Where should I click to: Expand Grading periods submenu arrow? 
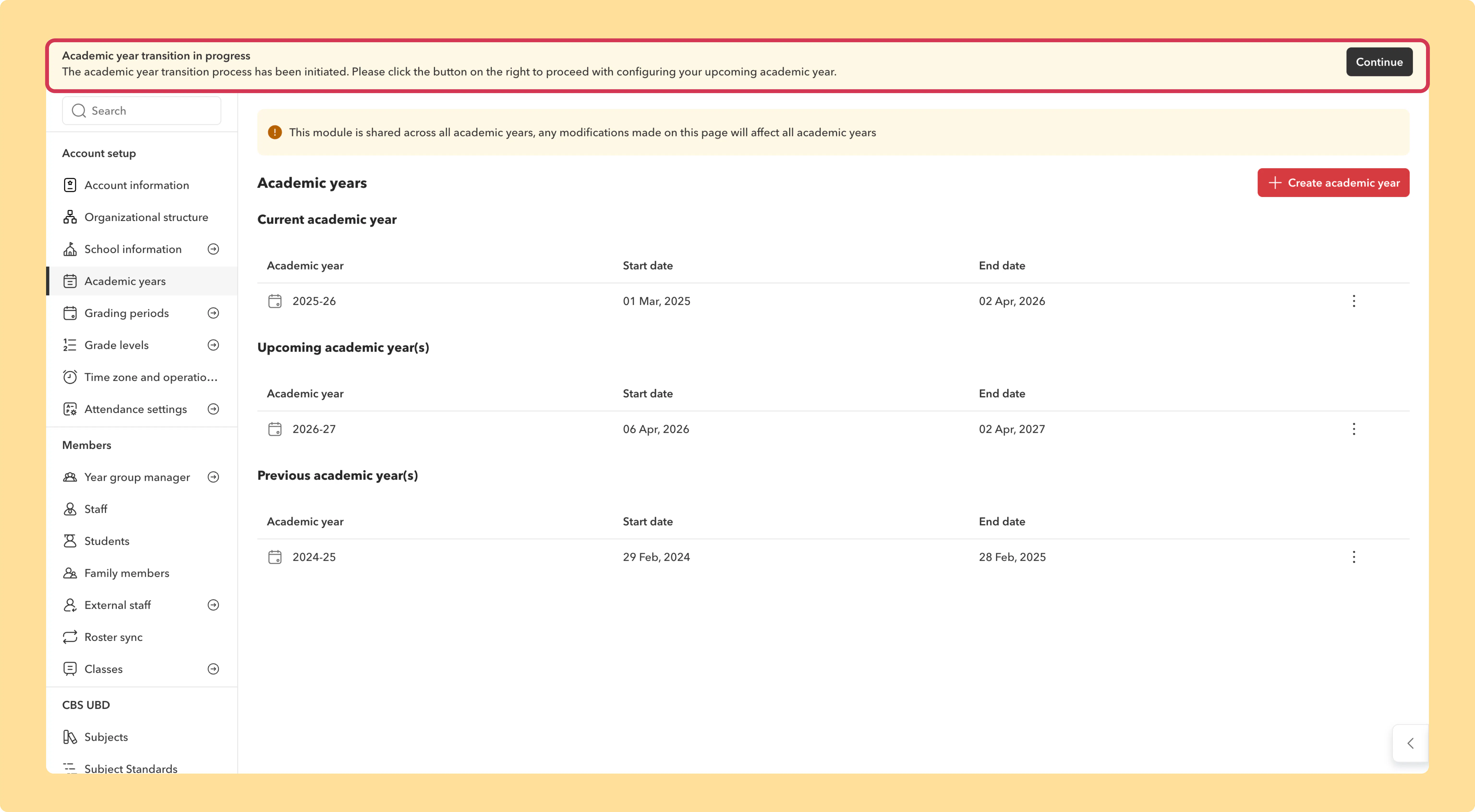tap(213, 313)
